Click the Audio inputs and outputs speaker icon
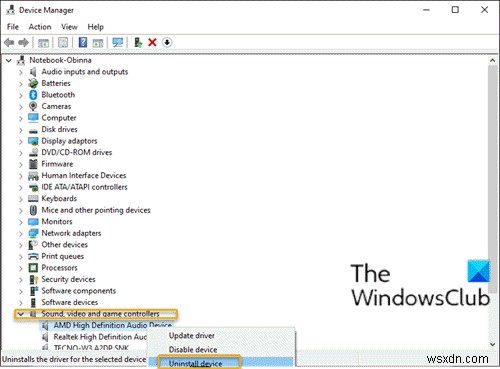The width and height of the screenshot is (500, 369). point(33,72)
